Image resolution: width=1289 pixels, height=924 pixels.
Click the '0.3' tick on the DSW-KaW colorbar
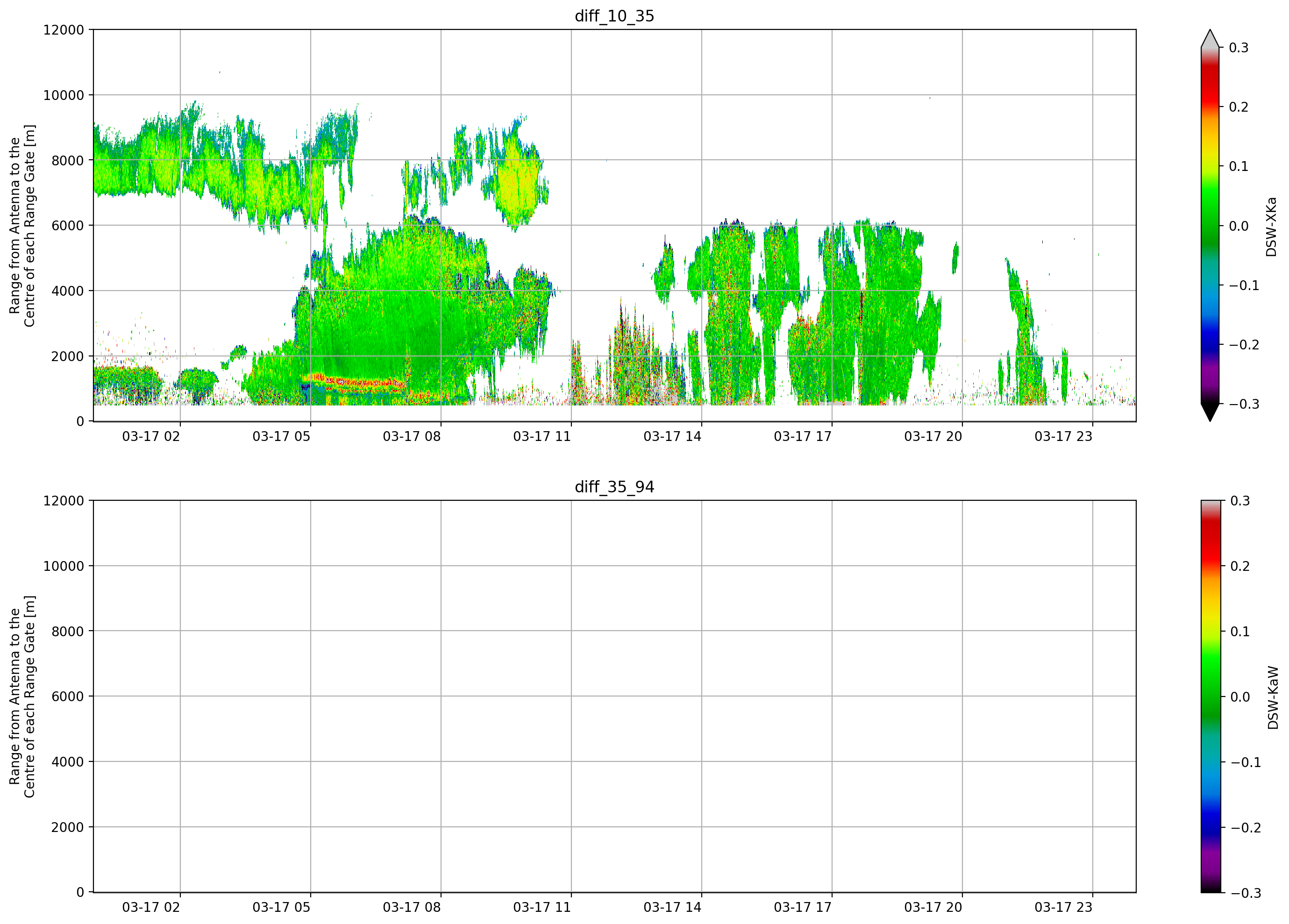(1240, 501)
